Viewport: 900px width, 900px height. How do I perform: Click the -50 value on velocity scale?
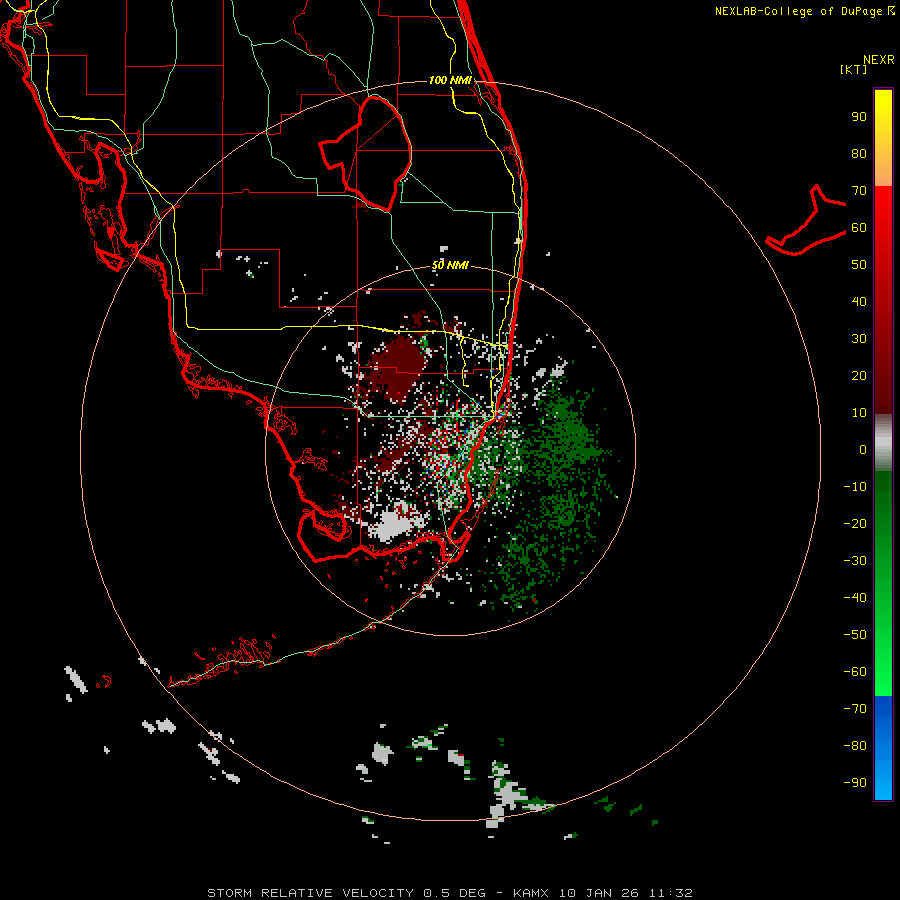pyautogui.click(x=855, y=634)
